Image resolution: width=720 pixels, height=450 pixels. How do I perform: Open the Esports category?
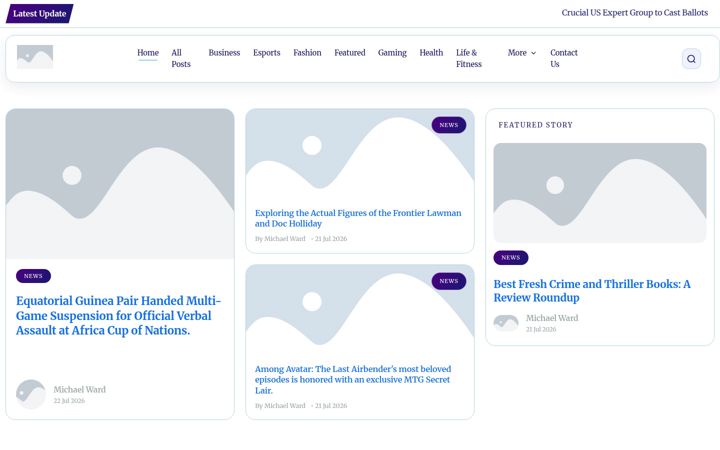[266, 53]
